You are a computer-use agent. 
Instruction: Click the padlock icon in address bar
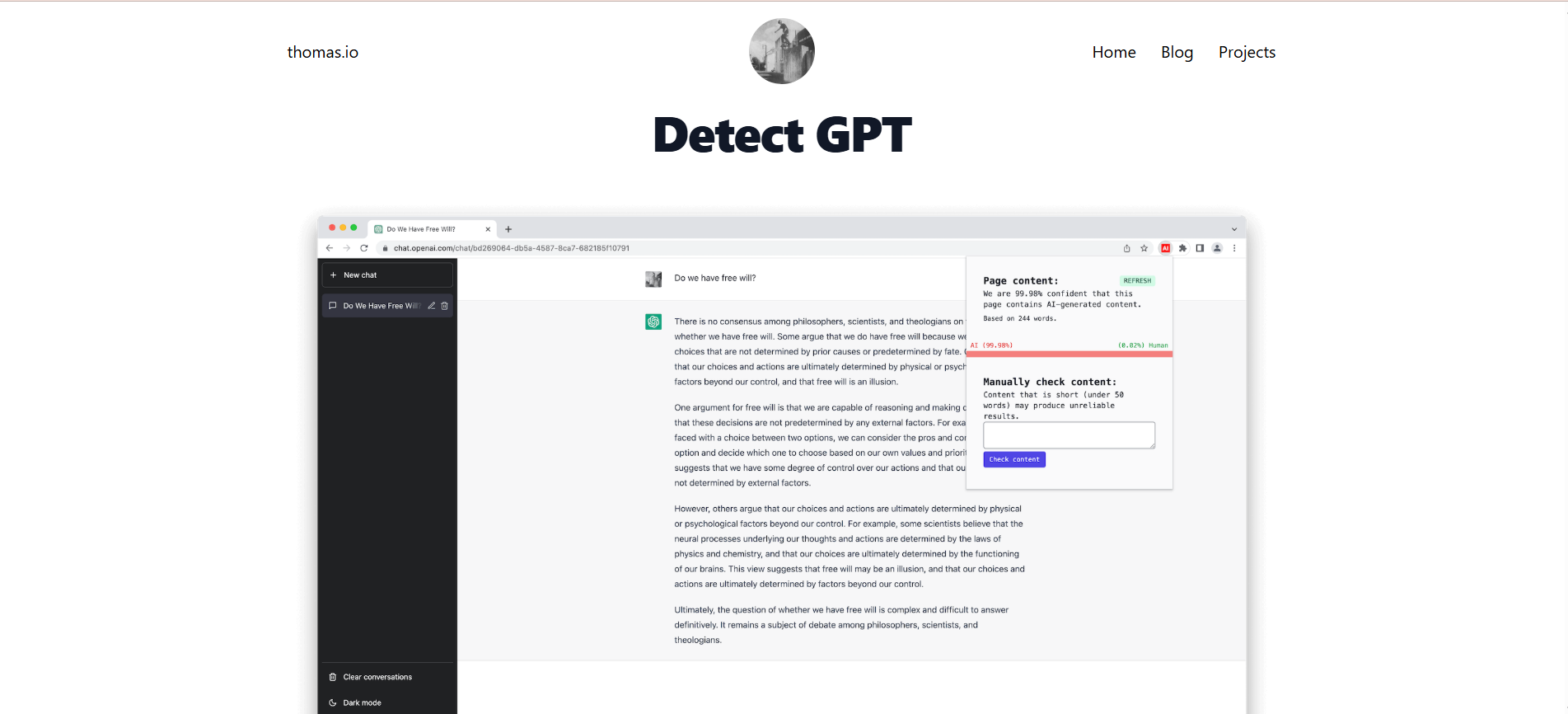click(385, 248)
